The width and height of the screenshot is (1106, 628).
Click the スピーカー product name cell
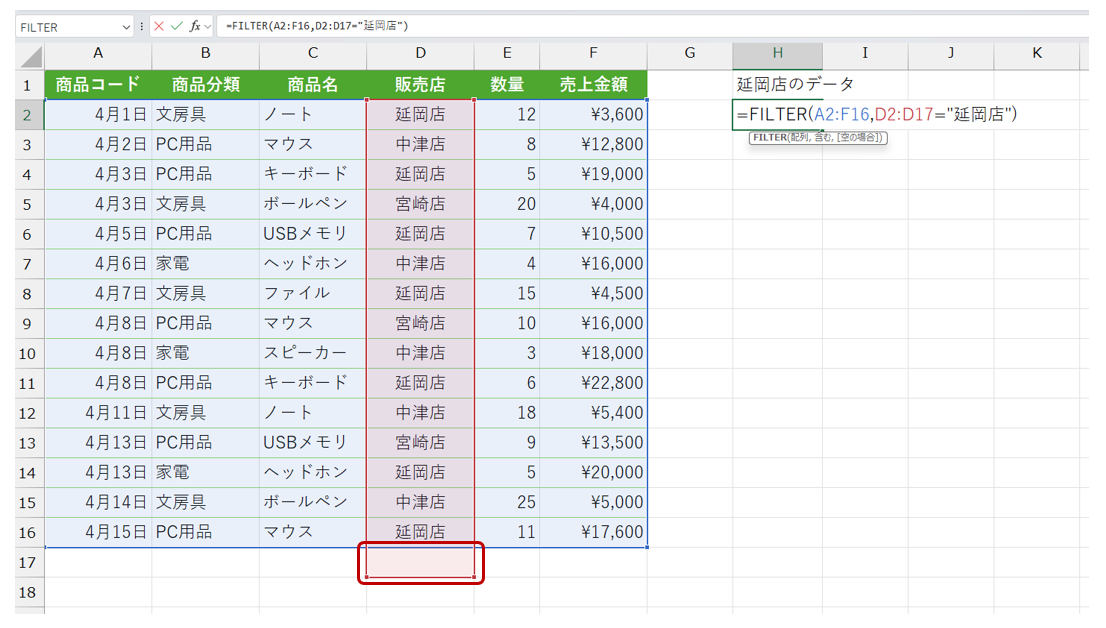[313, 353]
